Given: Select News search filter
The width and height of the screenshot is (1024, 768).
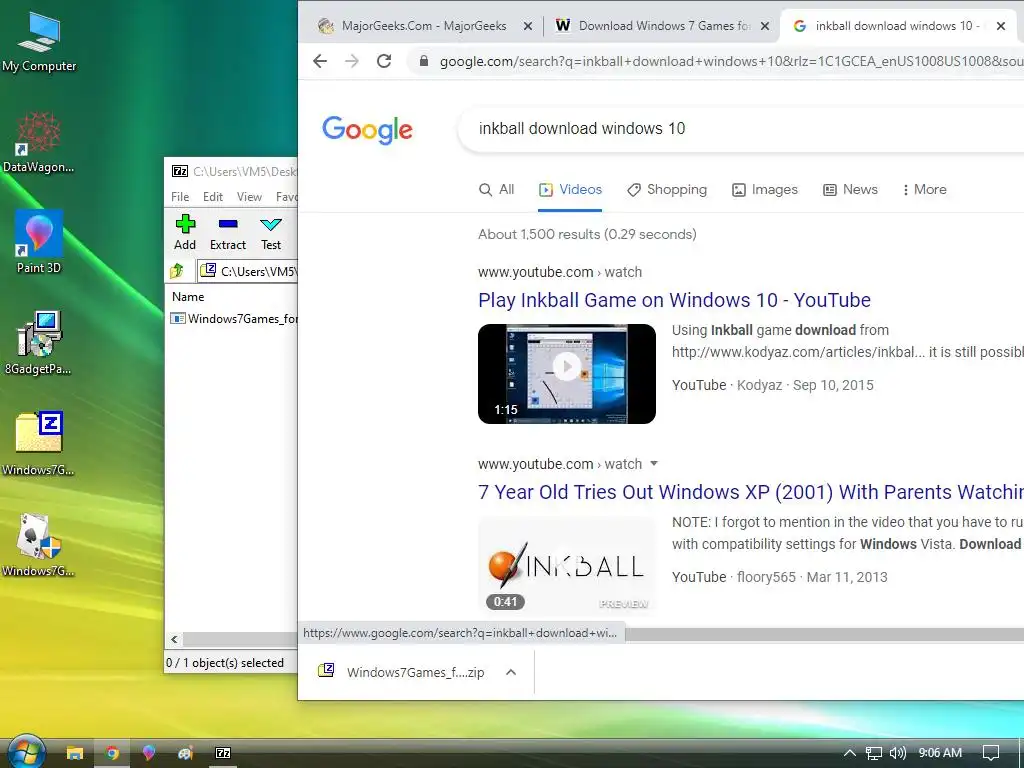Looking at the screenshot, I should pyautogui.click(x=850, y=190).
